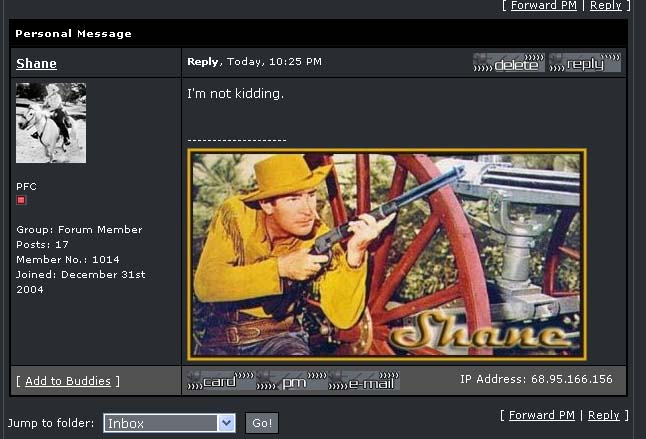Viewport: 646px width, 439px height.
Task: Click Add to Buddies link
Action: tap(68, 381)
